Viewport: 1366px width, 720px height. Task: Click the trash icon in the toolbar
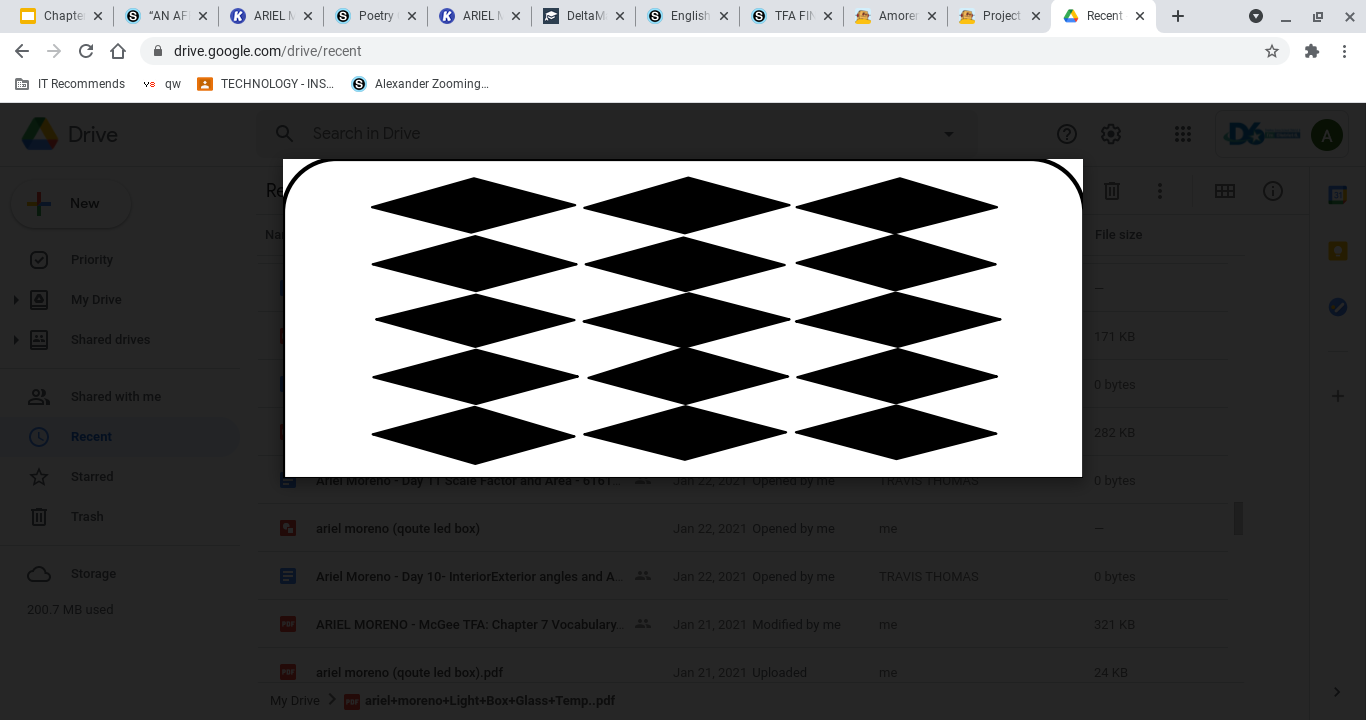point(1111,191)
